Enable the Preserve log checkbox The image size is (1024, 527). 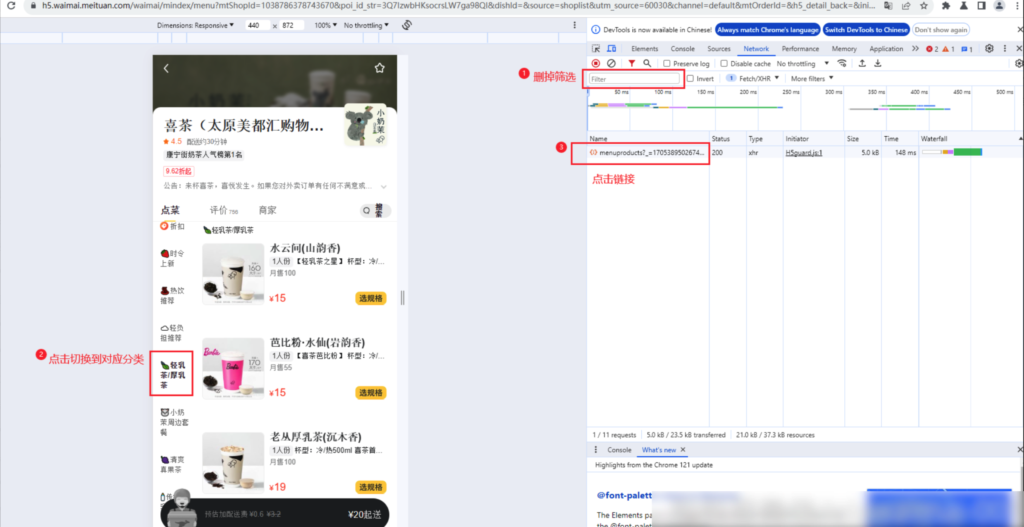[x=668, y=63]
